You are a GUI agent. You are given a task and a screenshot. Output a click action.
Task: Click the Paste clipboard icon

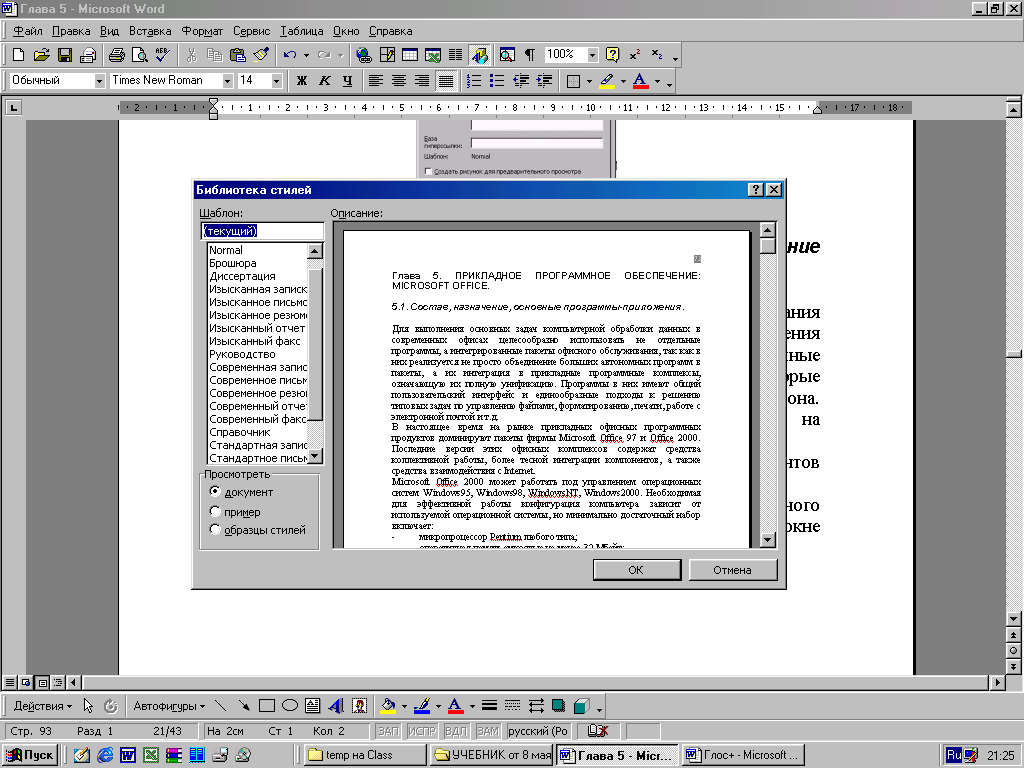tap(238, 55)
